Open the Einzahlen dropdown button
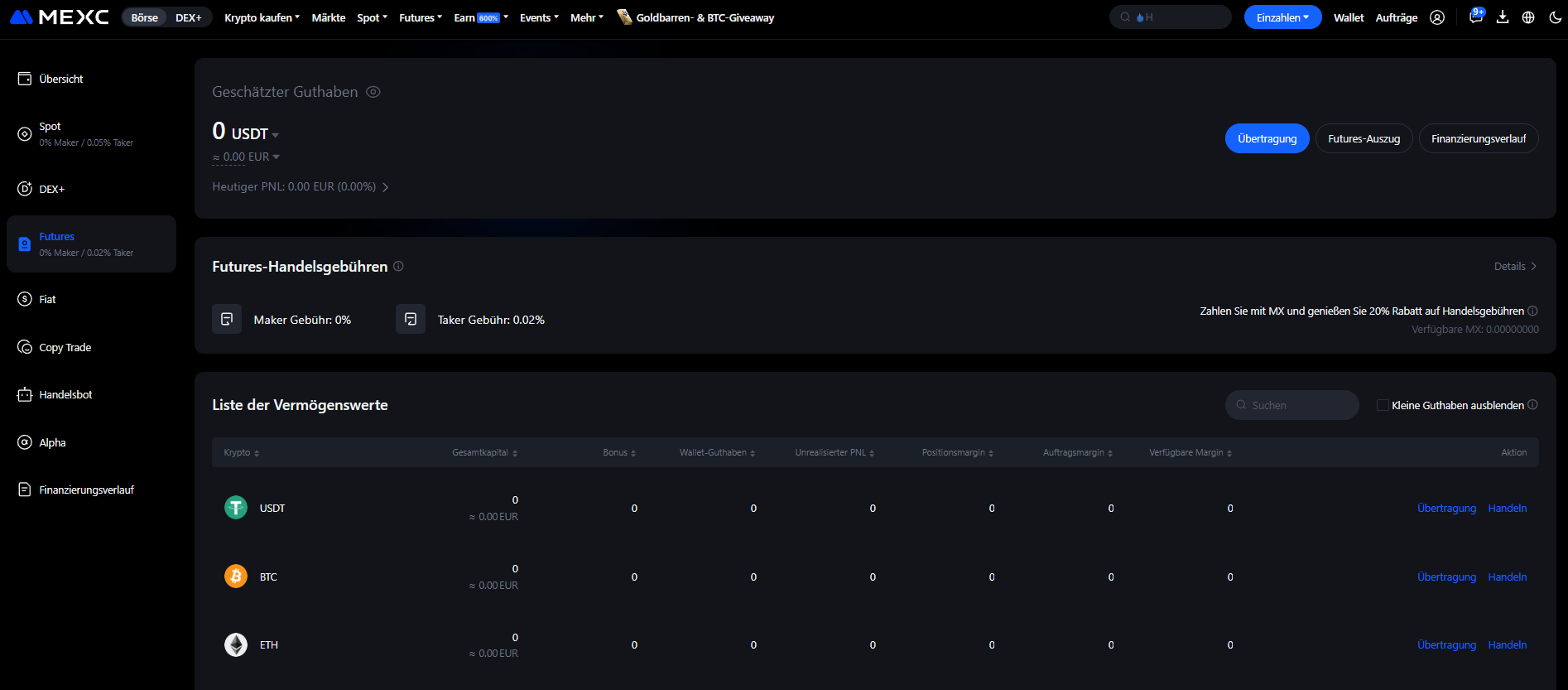This screenshot has height=690, width=1568. pos(1282,17)
